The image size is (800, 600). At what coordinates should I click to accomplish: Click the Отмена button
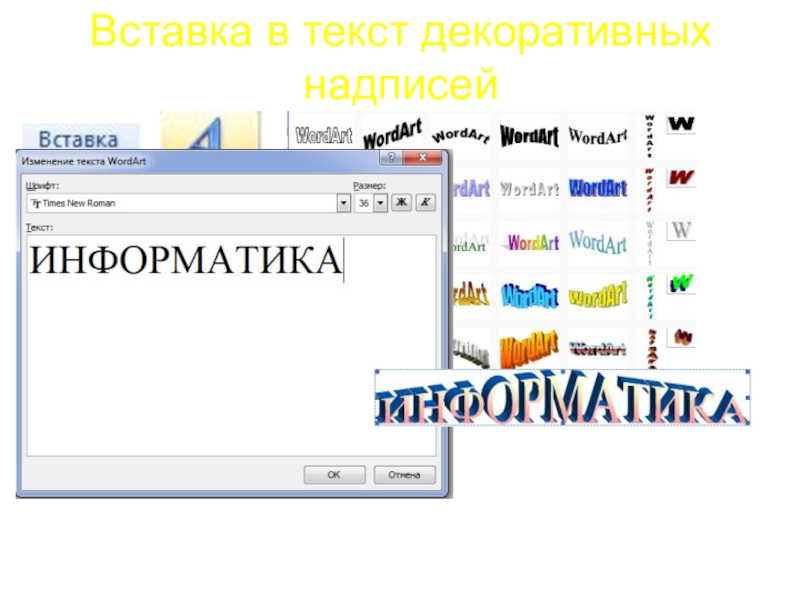click(x=404, y=474)
